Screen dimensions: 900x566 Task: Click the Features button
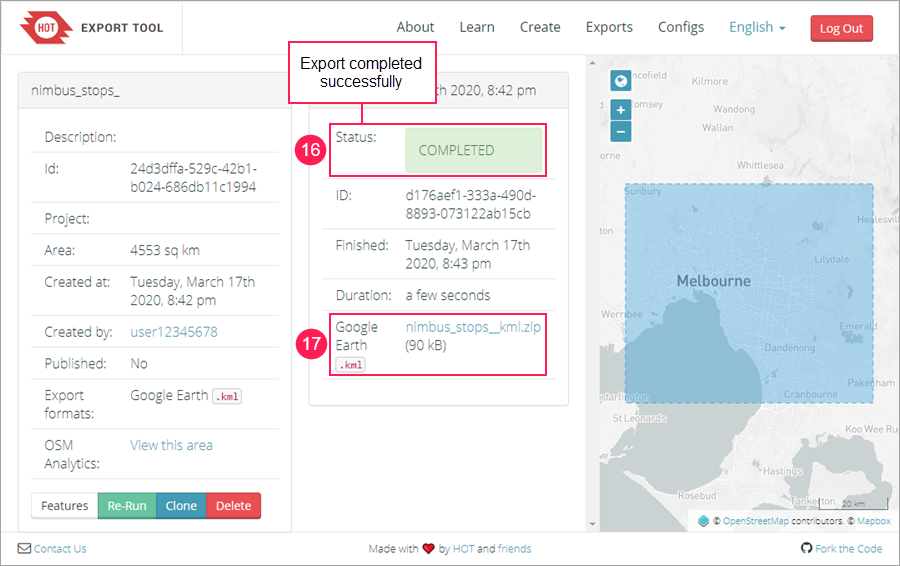tap(64, 506)
